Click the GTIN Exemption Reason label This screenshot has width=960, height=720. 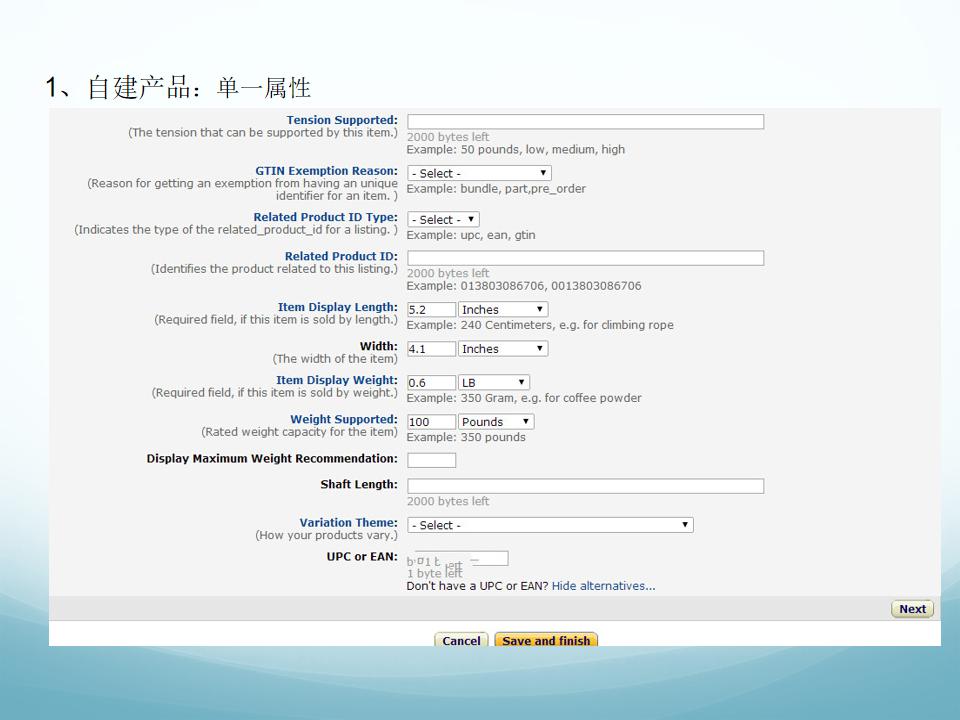[x=326, y=171]
